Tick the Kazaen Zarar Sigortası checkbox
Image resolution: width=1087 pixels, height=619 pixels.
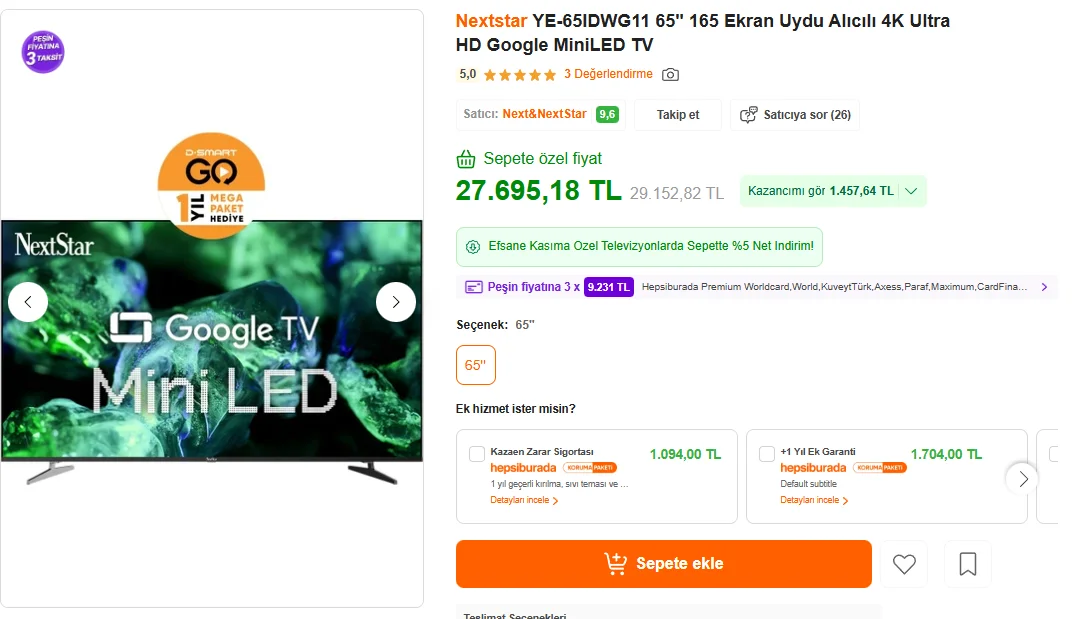click(x=477, y=454)
